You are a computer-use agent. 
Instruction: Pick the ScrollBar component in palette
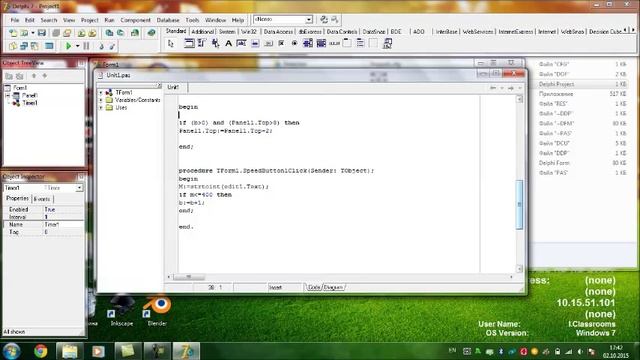click(x=334, y=43)
